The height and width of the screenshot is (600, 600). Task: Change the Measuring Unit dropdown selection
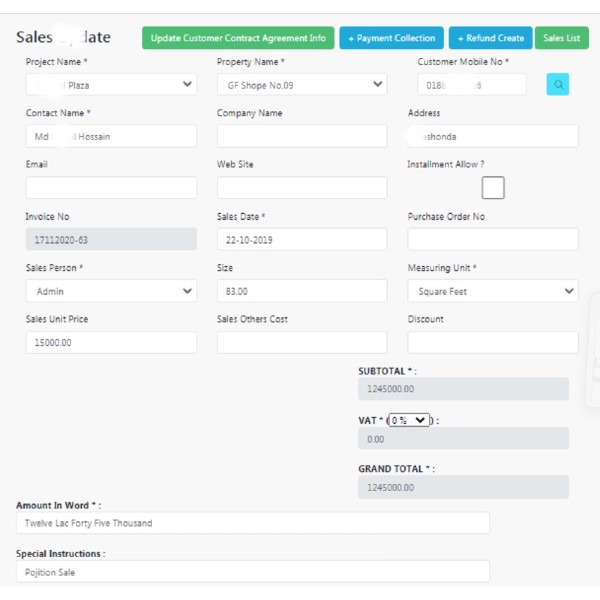[x=492, y=291]
